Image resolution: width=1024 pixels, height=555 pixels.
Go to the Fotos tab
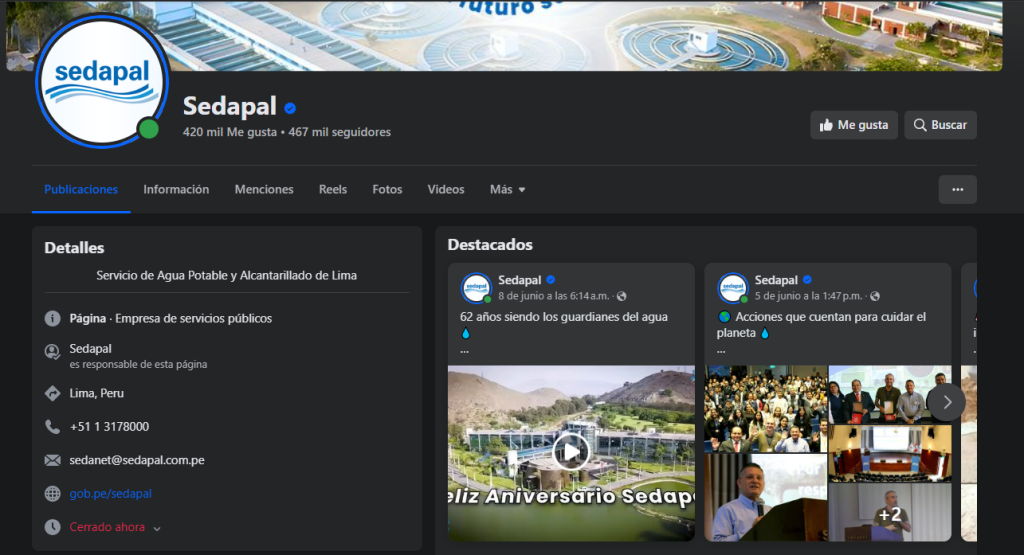point(387,189)
